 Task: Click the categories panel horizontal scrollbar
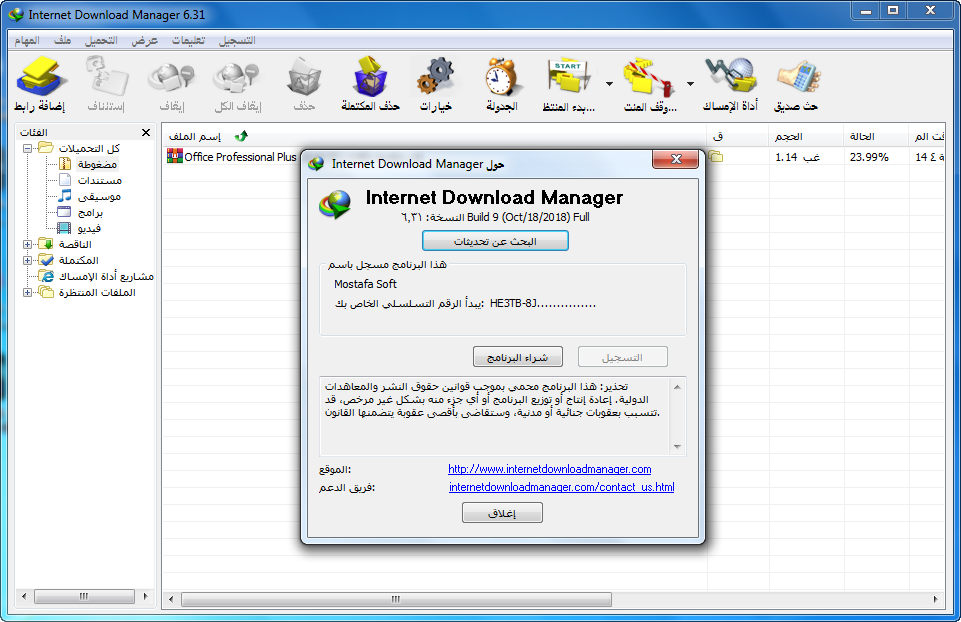(x=84, y=596)
